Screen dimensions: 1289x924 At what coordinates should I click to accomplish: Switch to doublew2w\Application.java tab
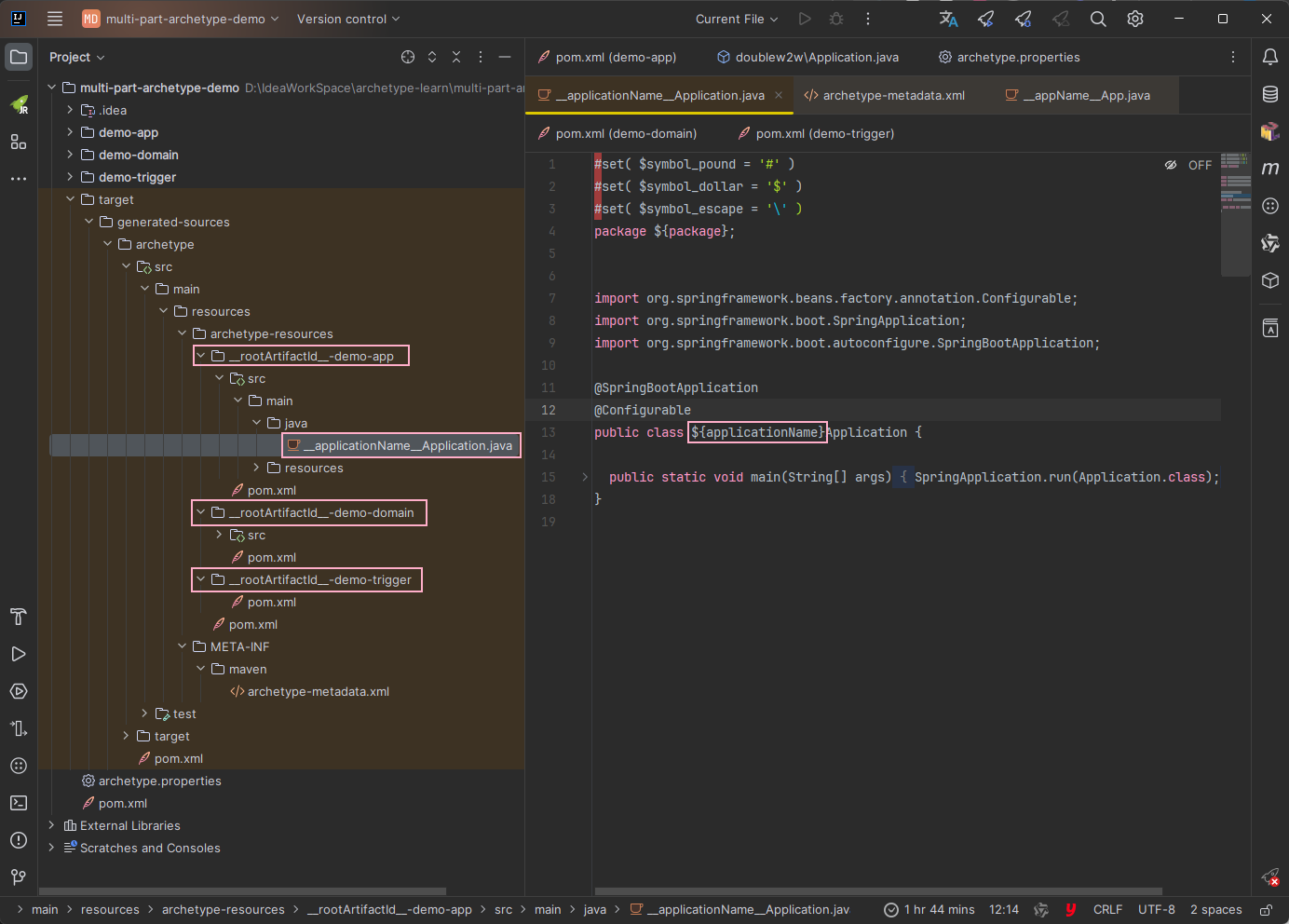(x=808, y=57)
